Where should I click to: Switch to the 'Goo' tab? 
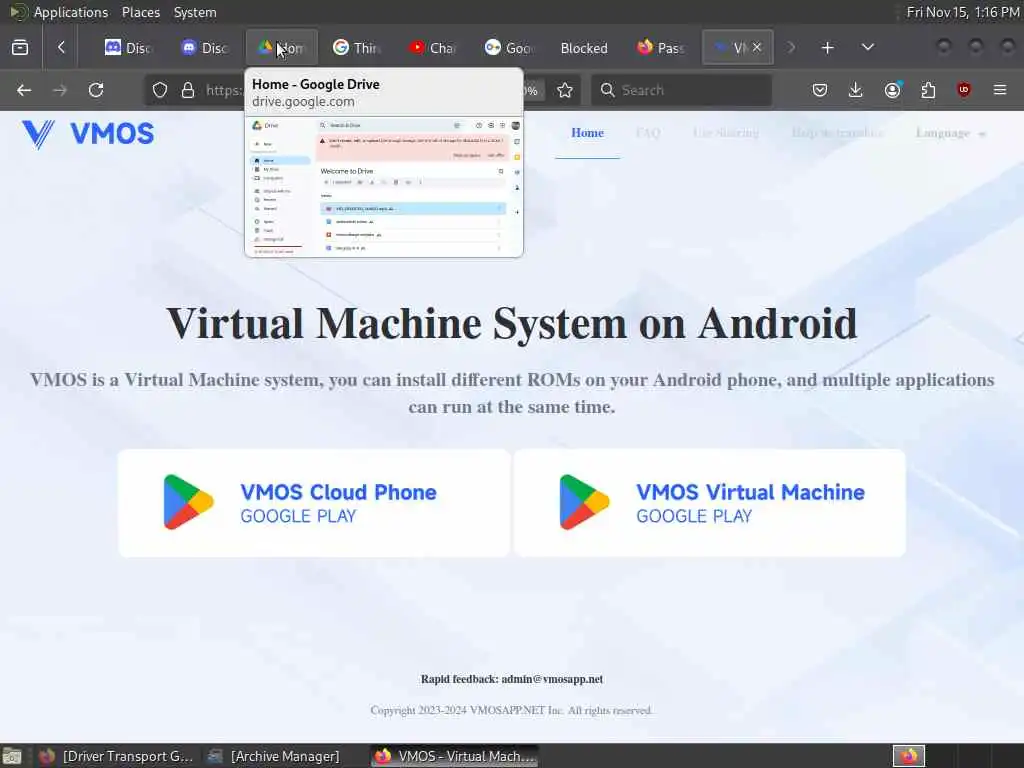click(509, 48)
